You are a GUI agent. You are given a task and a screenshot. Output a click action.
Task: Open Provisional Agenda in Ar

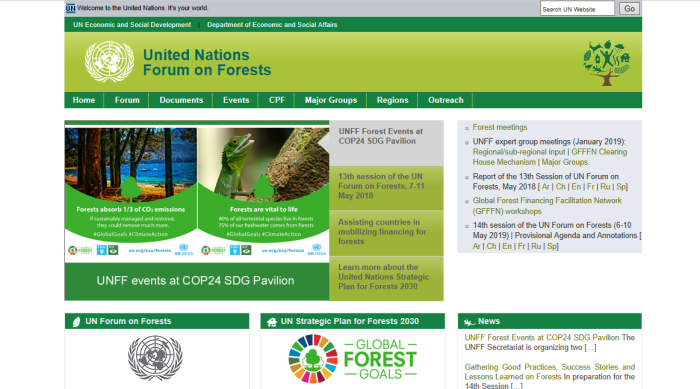[476, 246]
